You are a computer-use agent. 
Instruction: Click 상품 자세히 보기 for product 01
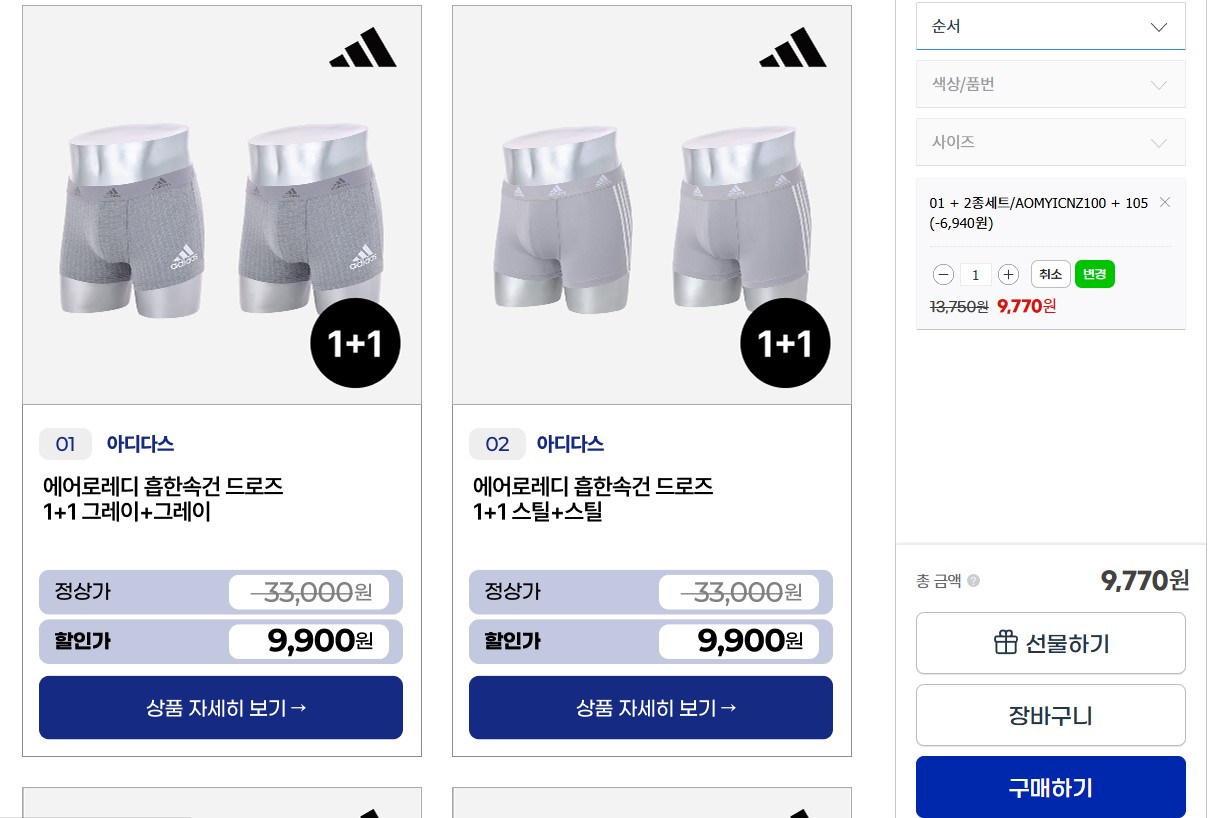point(221,708)
